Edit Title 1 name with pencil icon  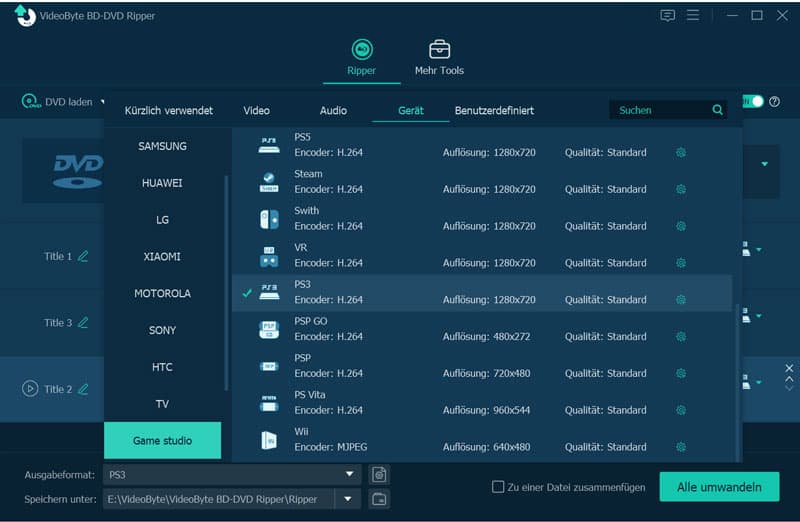[x=83, y=256]
